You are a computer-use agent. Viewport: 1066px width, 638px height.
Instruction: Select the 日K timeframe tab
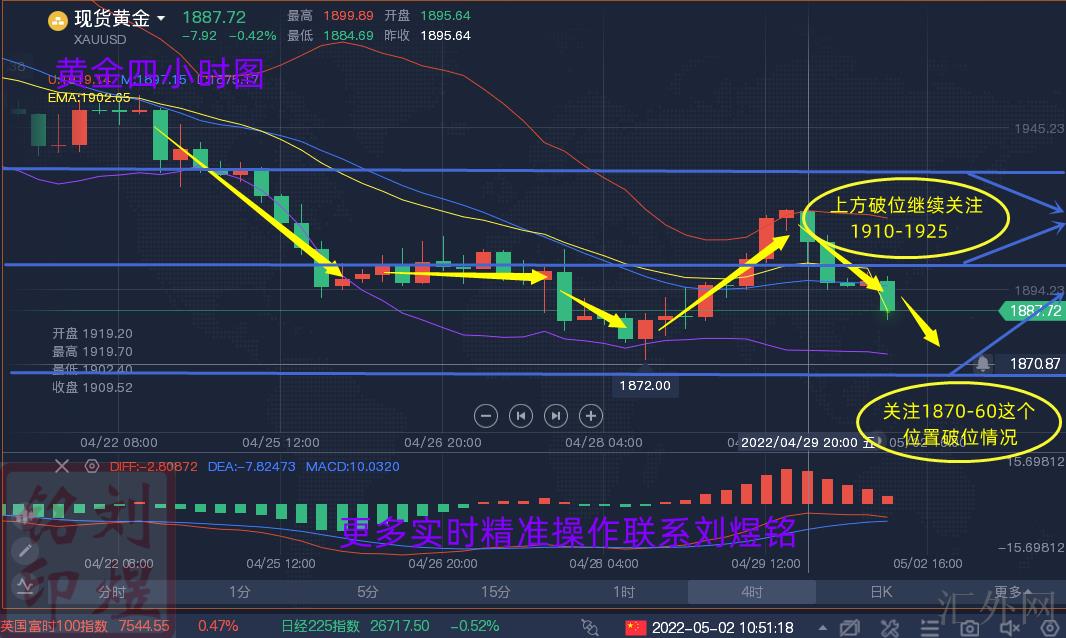(881, 592)
